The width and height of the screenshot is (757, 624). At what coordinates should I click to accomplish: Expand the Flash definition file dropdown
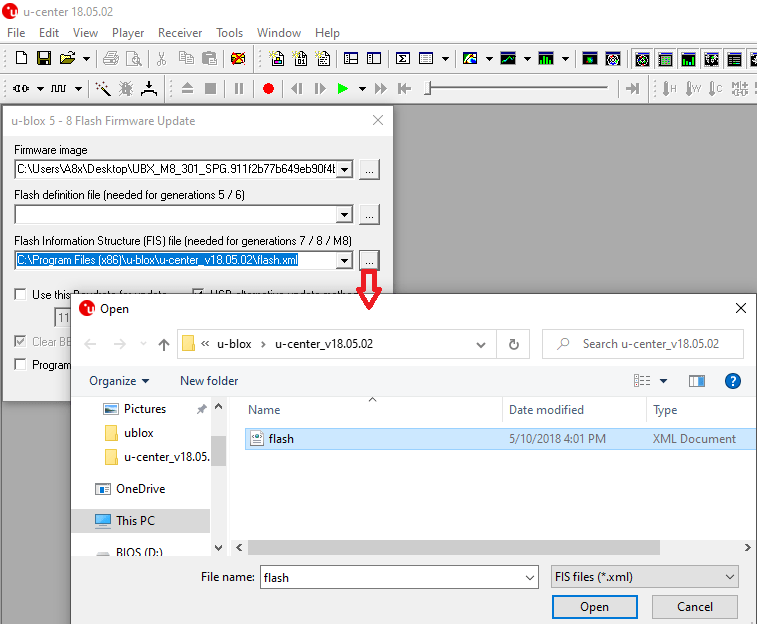tap(345, 214)
